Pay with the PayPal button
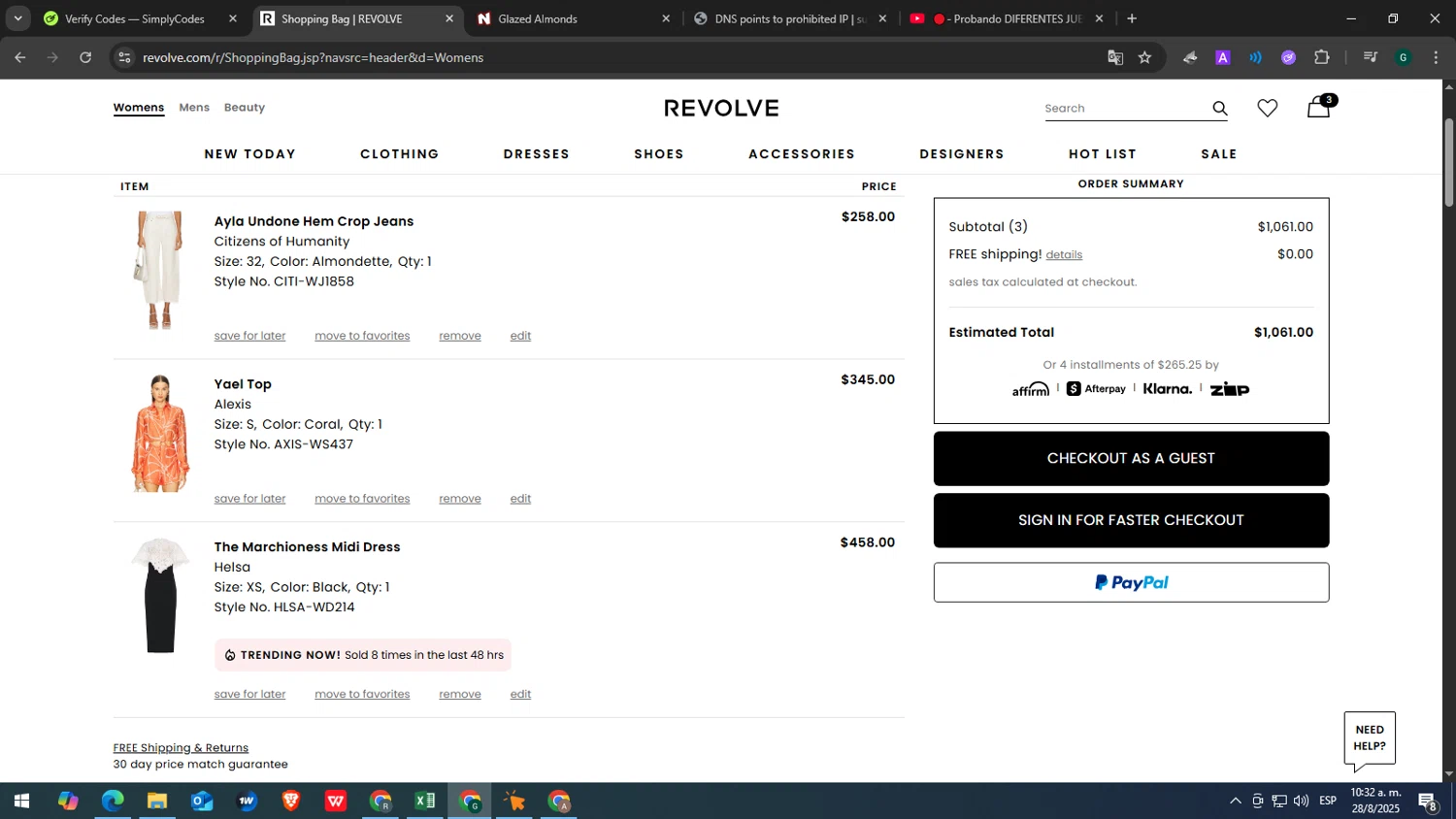1456x819 pixels. coord(1131,583)
